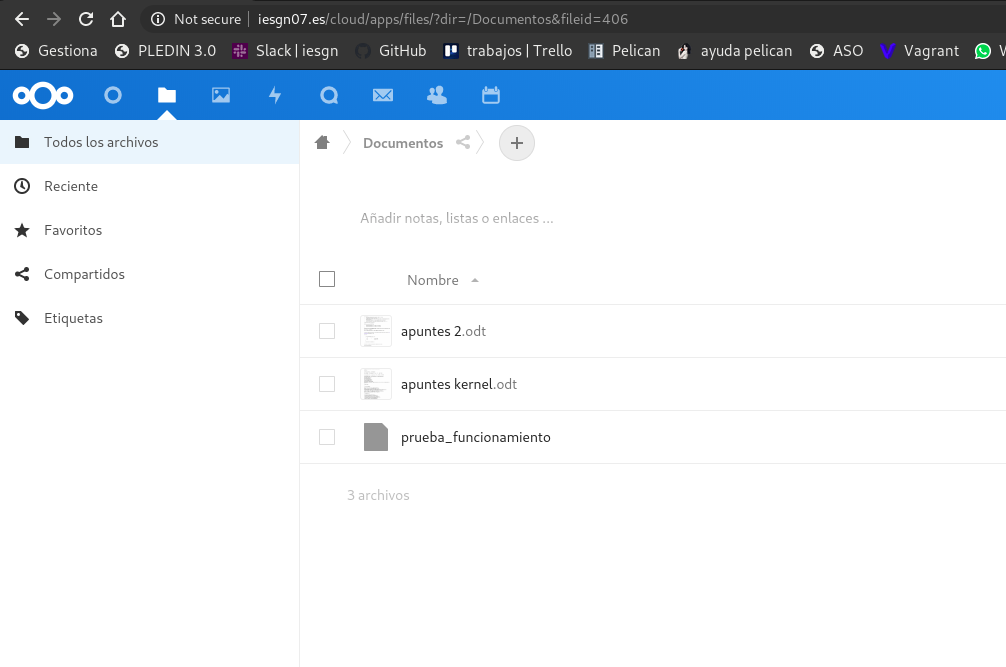Check the box for apuntes 2.odt
The width and height of the screenshot is (1006, 667).
click(x=327, y=331)
